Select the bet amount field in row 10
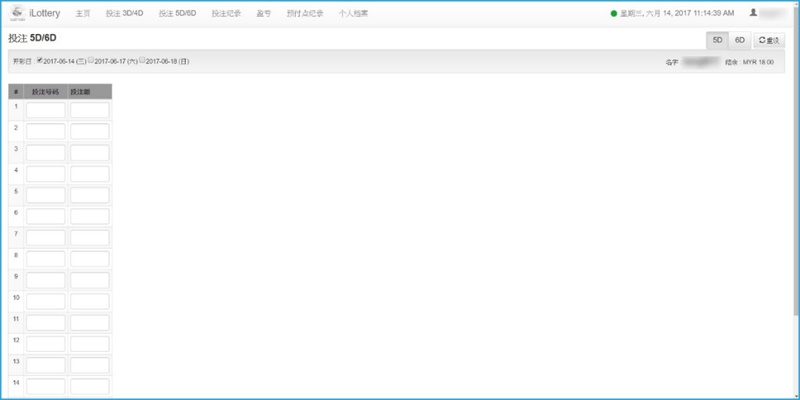 (x=90, y=301)
